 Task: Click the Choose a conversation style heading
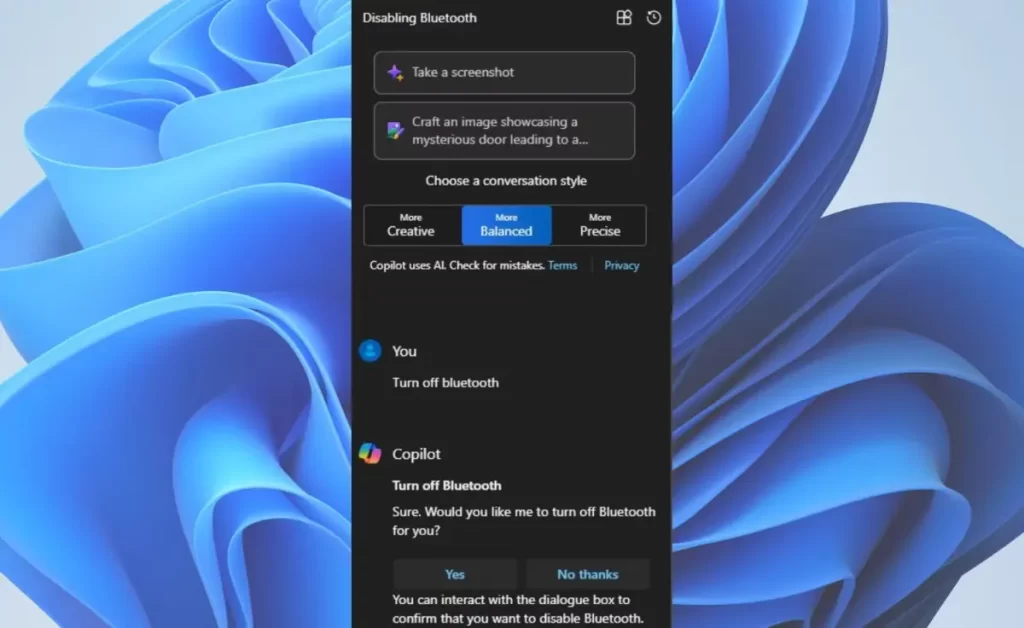tap(506, 181)
